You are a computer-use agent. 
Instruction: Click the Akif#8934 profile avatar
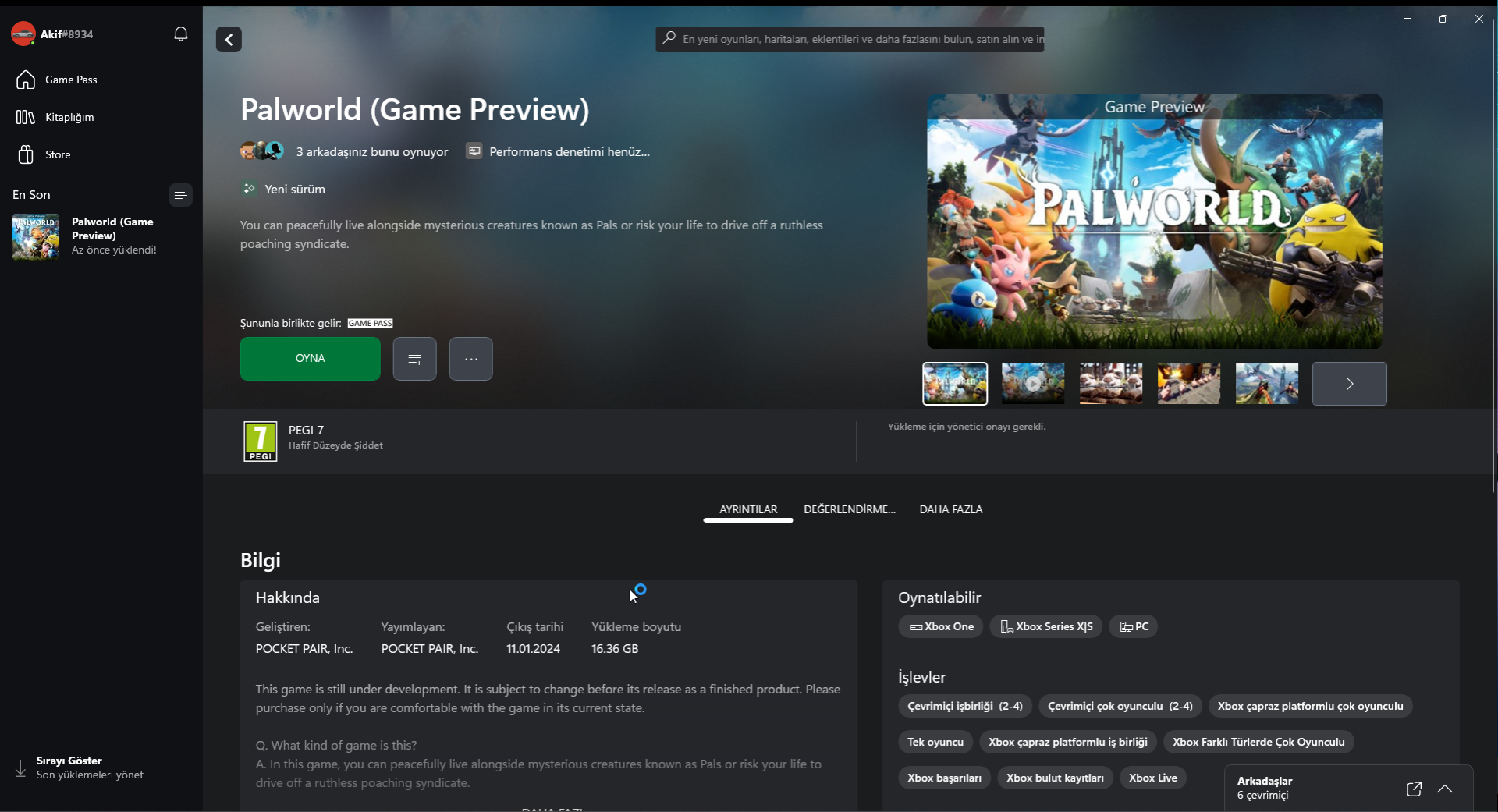coord(23,34)
